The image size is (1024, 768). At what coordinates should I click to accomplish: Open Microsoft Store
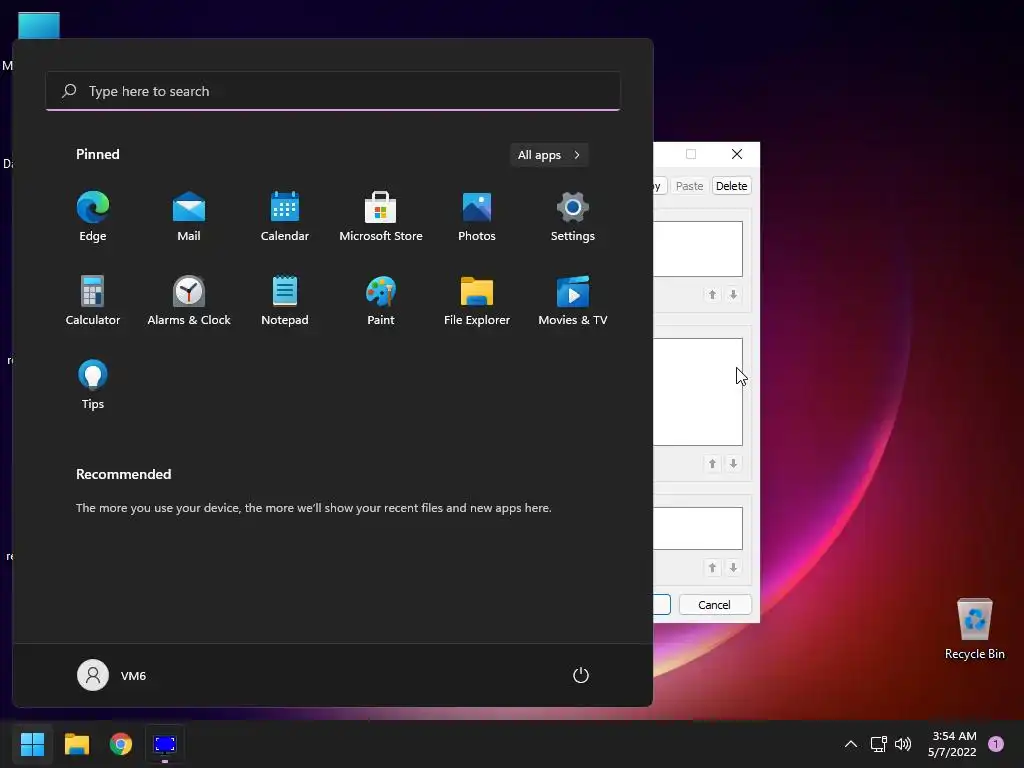tap(381, 216)
